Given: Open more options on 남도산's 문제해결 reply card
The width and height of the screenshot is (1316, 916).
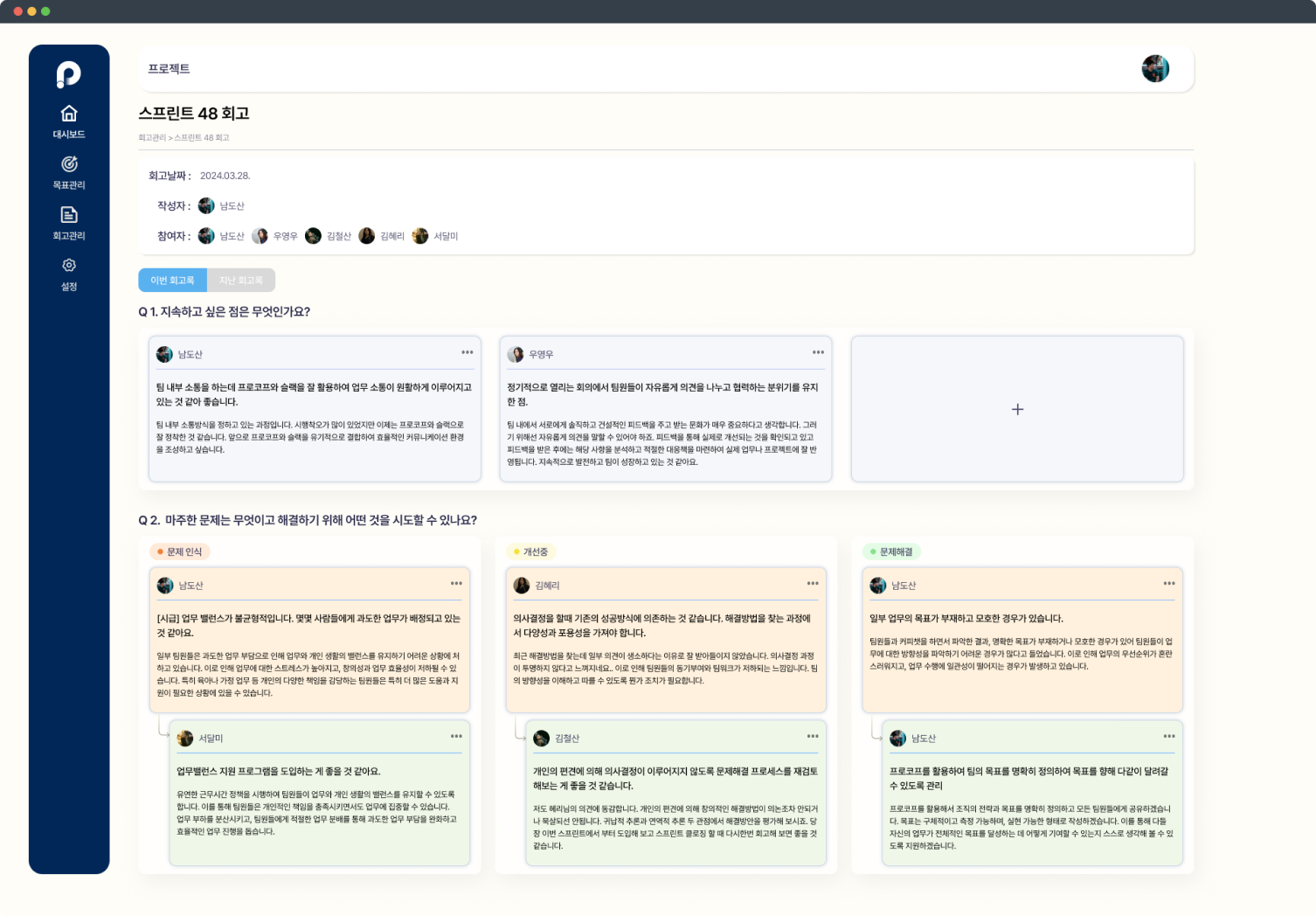Looking at the screenshot, I should click(x=1169, y=736).
